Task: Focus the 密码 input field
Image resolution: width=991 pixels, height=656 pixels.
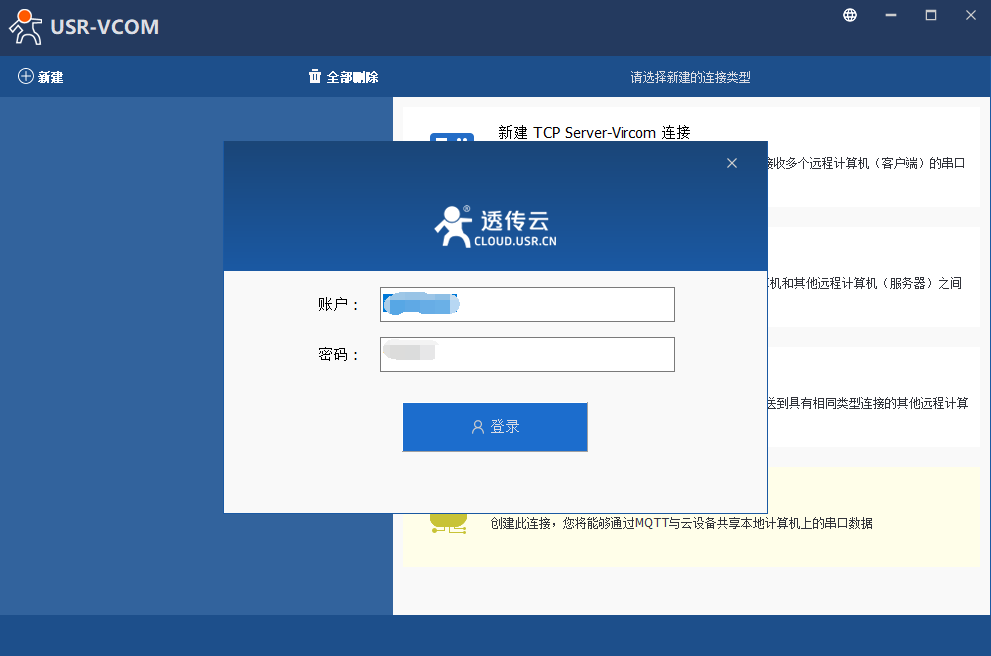Action: point(527,355)
